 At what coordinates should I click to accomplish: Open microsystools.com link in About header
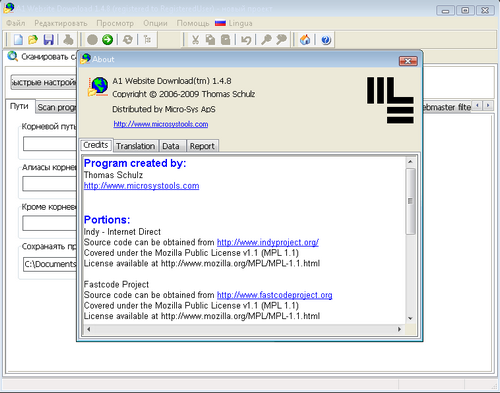(161, 124)
